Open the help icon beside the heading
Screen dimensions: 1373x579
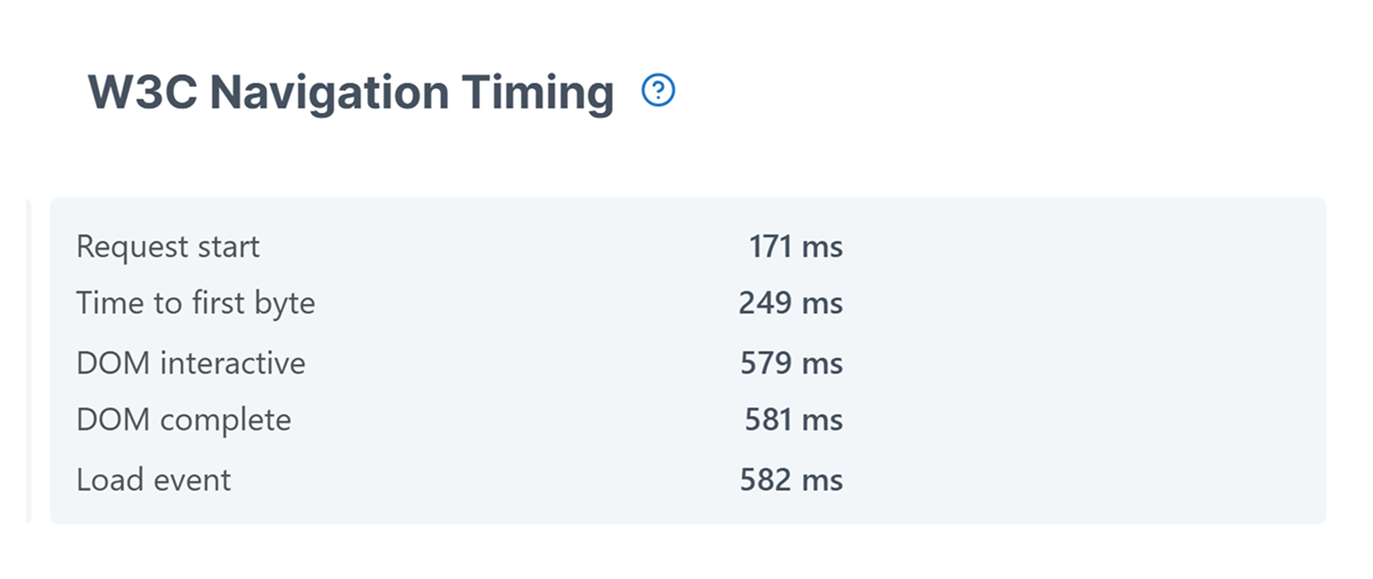pyautogui.click(x=658, y=91)
